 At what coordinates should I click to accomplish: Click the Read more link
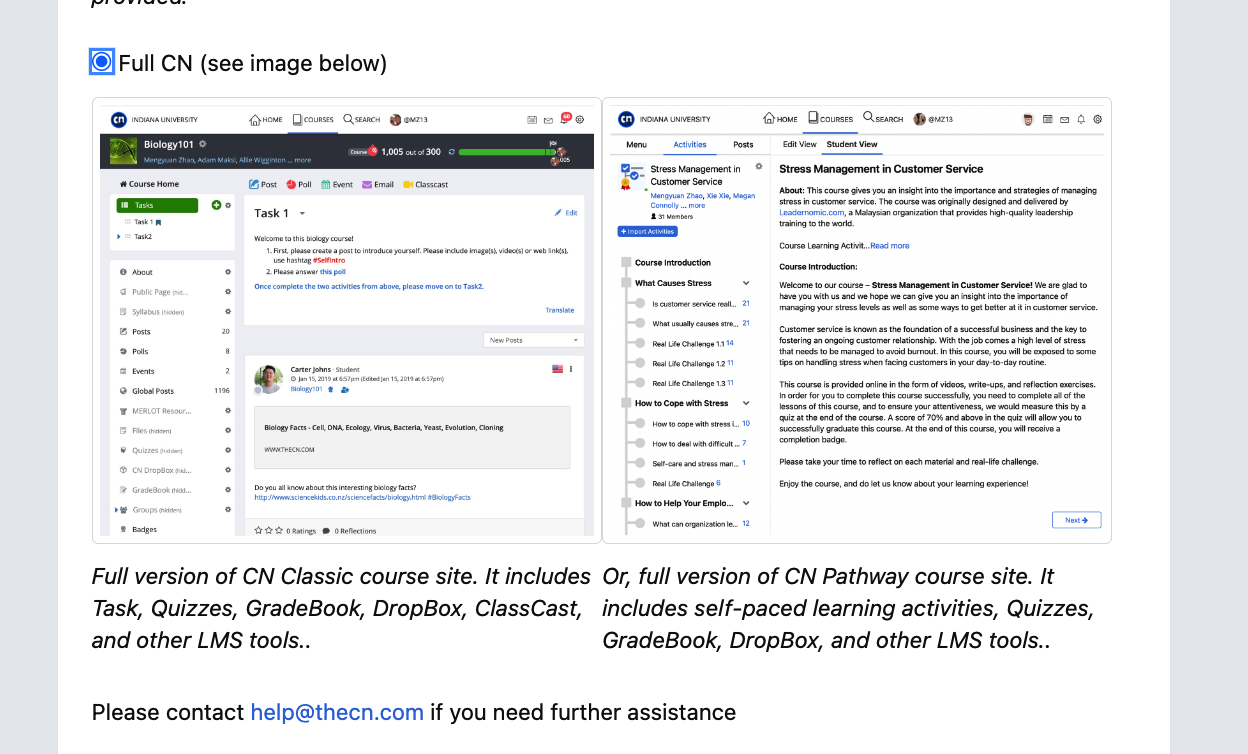[x=890, y=246]
